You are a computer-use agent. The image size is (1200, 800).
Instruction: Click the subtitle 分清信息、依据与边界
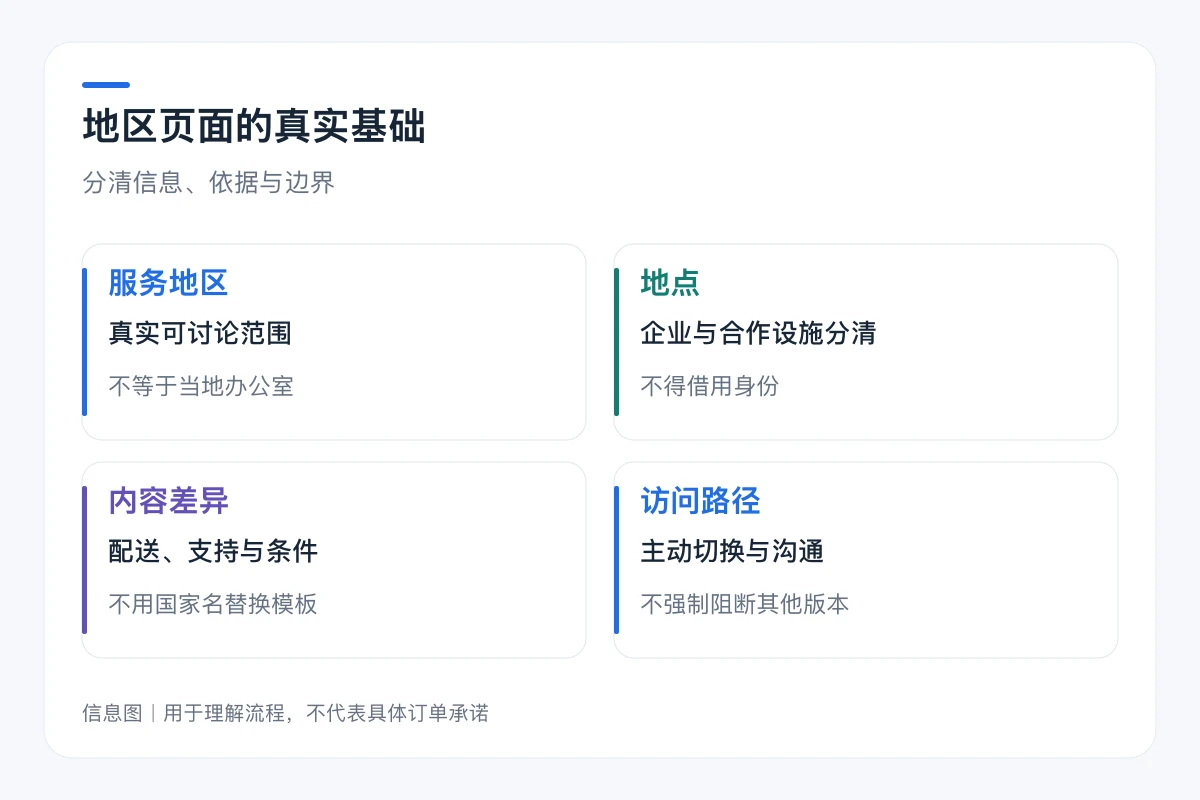(x=208, y=183)
